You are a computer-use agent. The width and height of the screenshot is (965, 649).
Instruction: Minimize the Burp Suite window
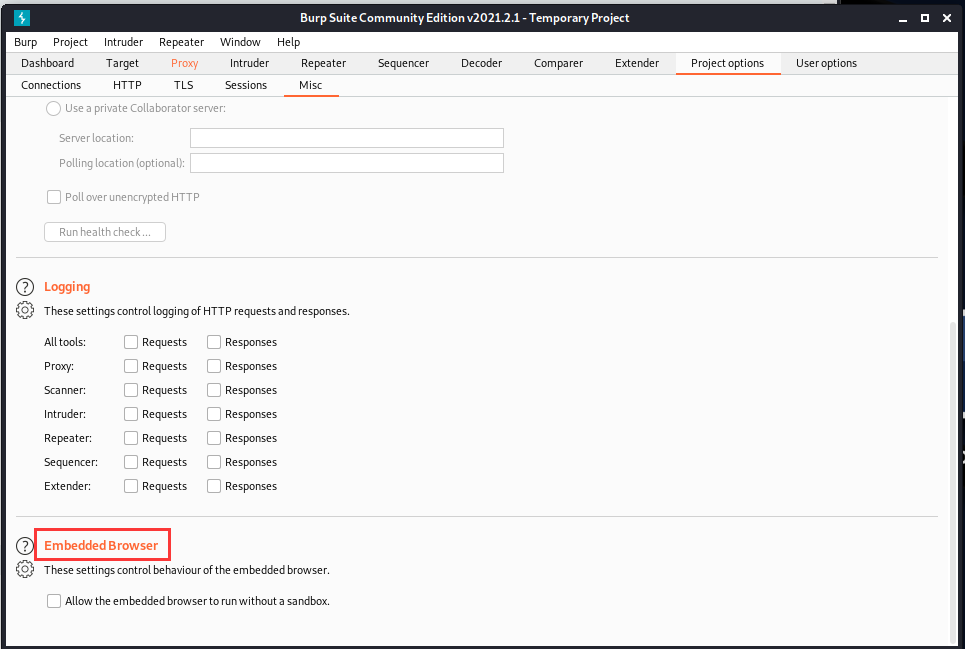[x=903, y=18]
